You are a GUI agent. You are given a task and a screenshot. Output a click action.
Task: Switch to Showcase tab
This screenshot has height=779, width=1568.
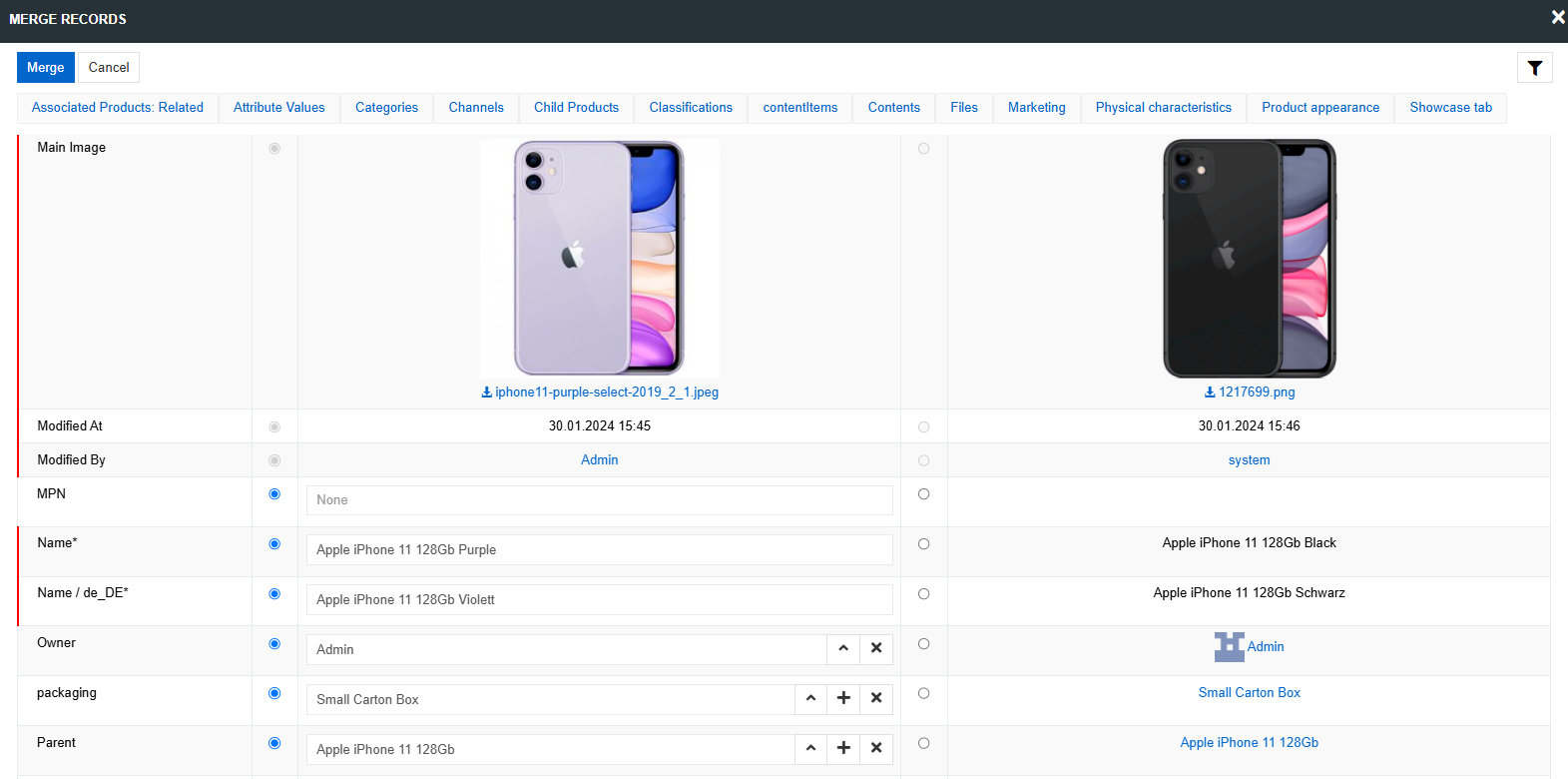[x=1451, y=108]
